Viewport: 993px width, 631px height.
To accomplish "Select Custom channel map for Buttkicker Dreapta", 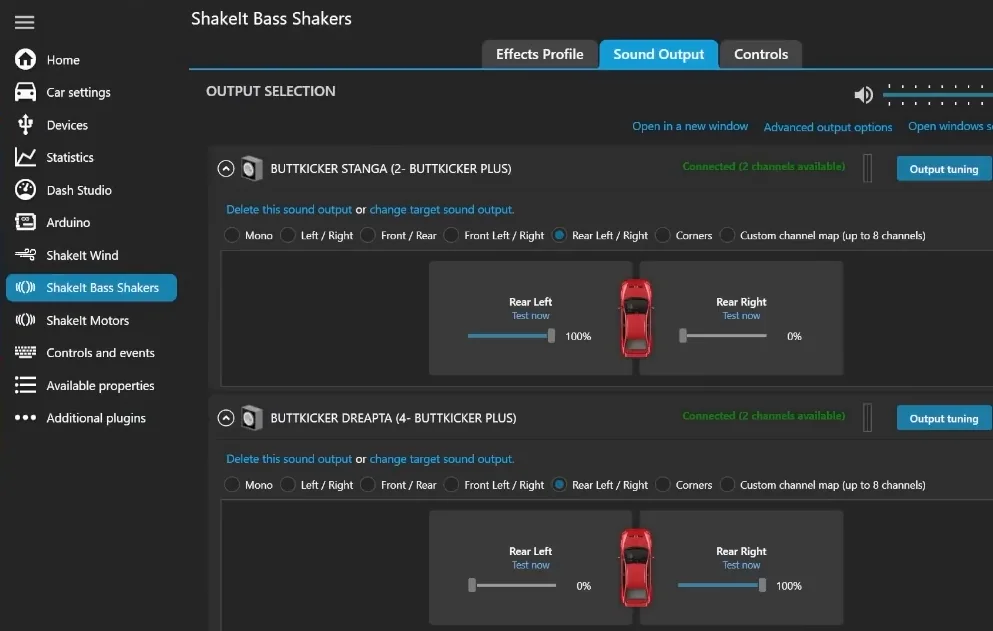I will 823,485.
